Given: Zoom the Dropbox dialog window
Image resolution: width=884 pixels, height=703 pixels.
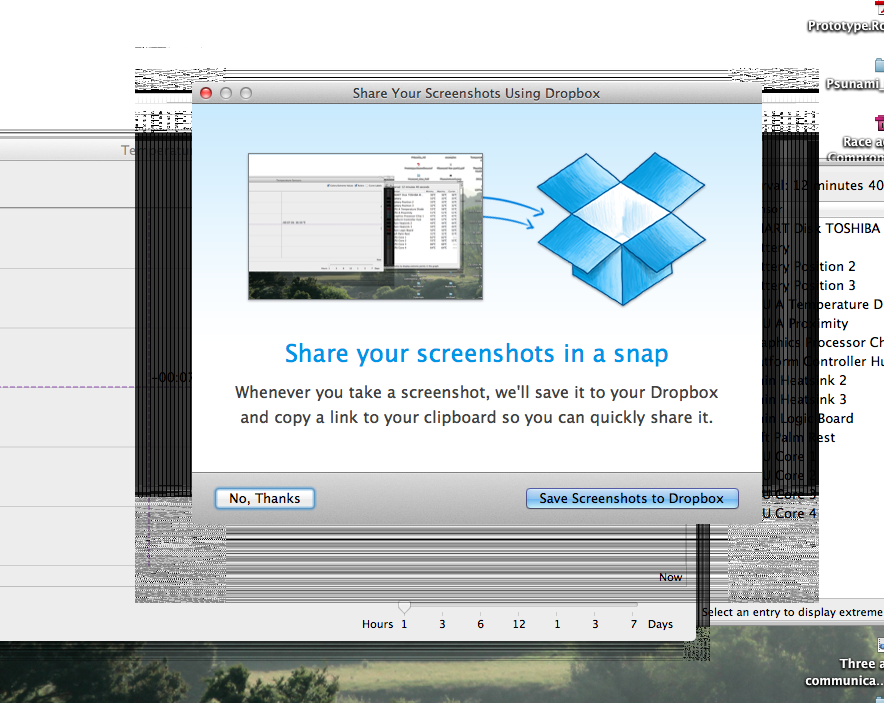Looking at the screenshot, I should tap(246, 93).
